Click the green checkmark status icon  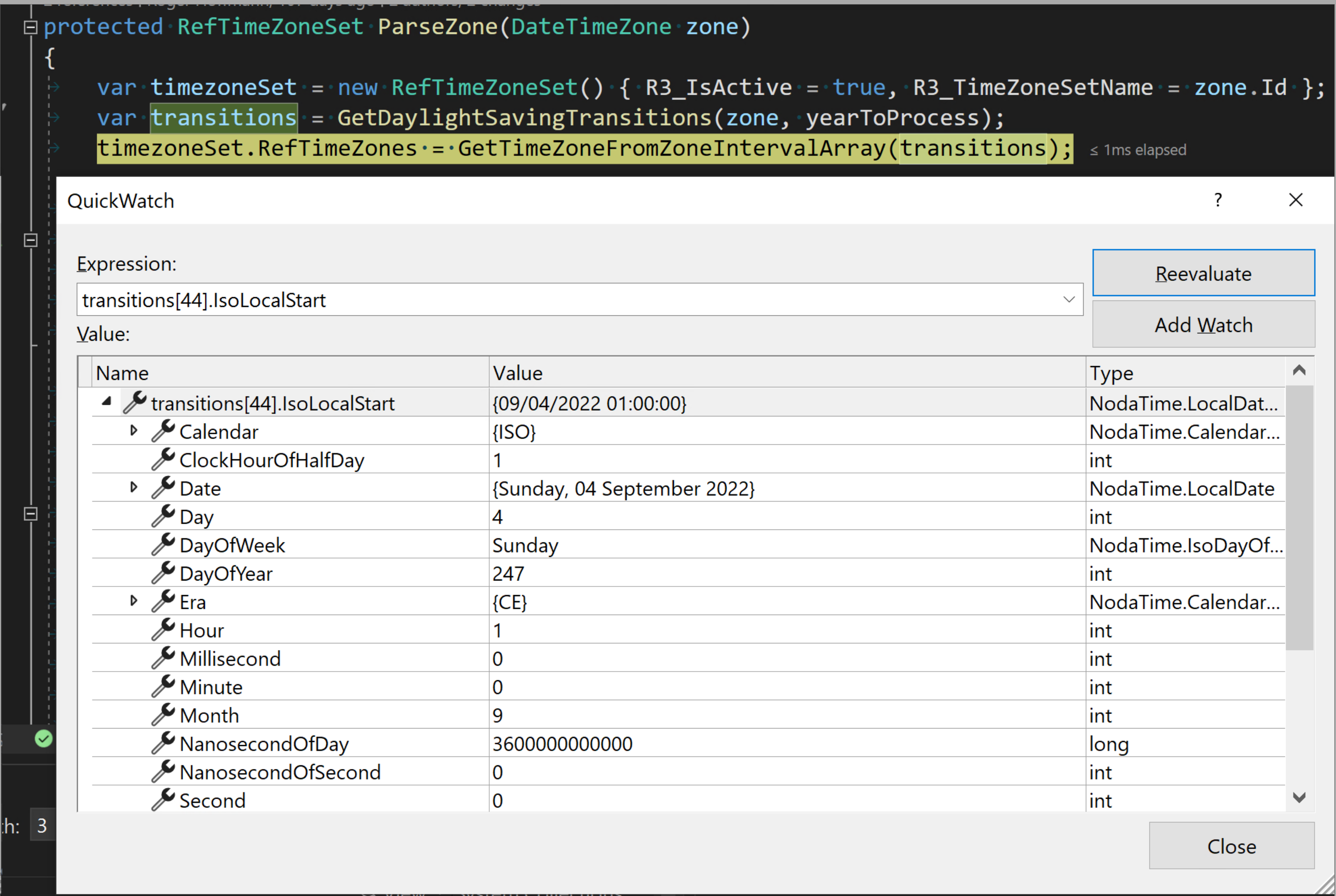pos(43,739)
